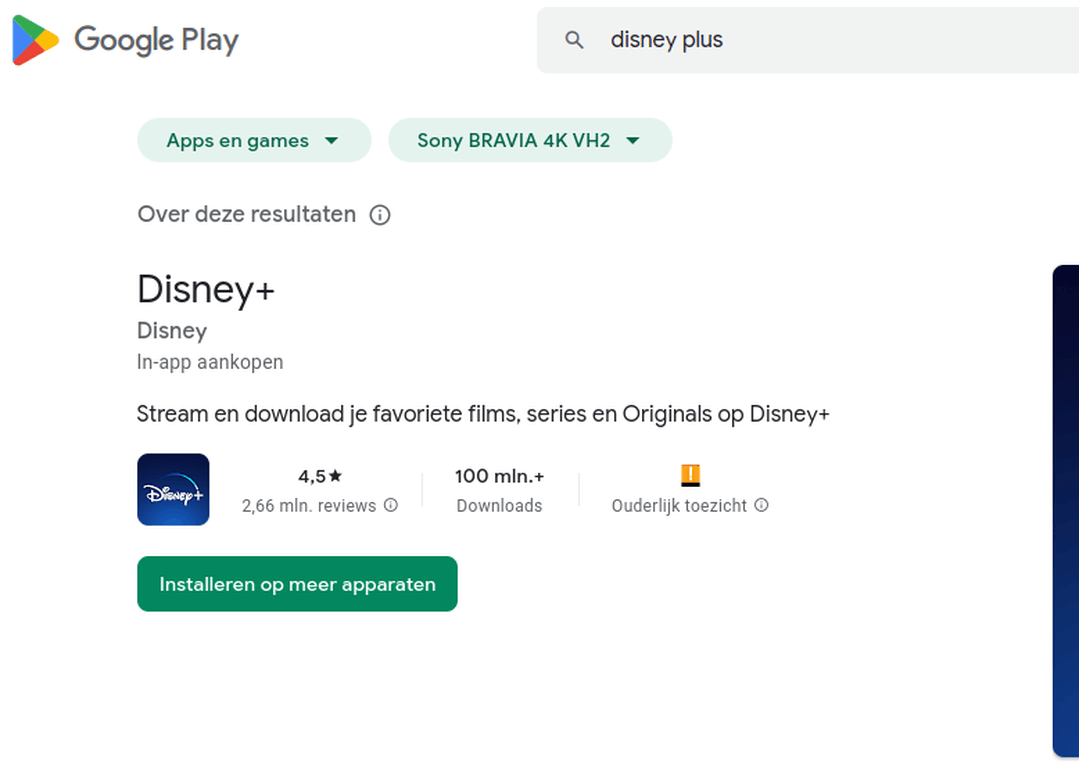The width and height of the screenshot is (1079, 778).
Task: Open the Disney+ app title
Action: (x=206, y=289)
